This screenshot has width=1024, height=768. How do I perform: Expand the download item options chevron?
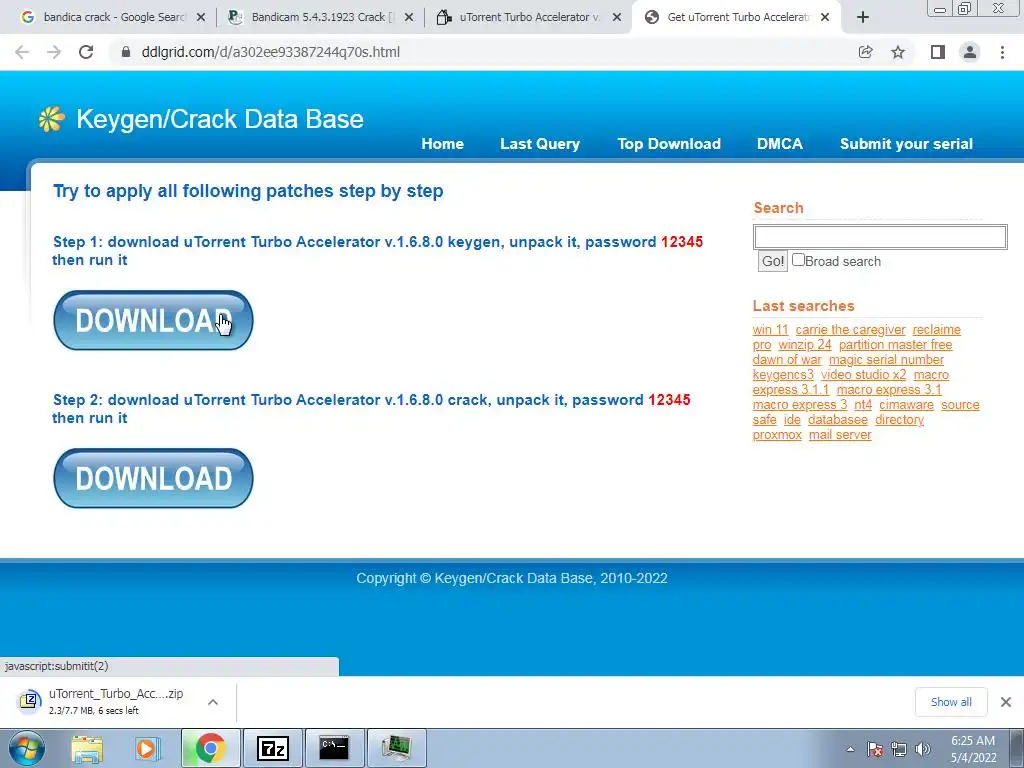213,702
